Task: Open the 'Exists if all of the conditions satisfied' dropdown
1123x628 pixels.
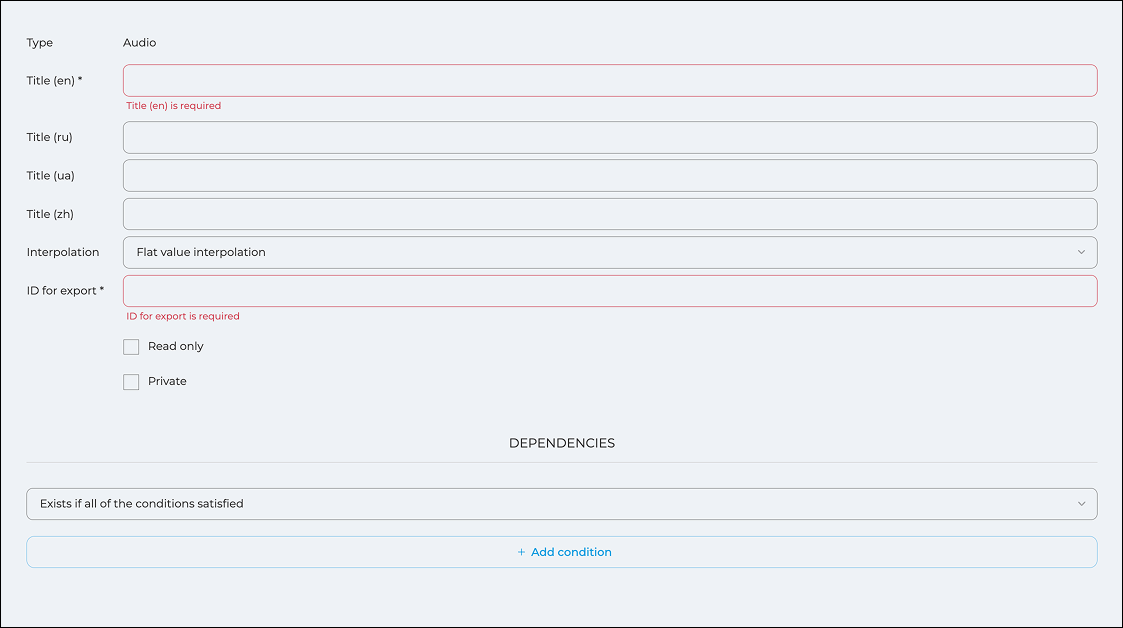Action: [x=562, y=504]
